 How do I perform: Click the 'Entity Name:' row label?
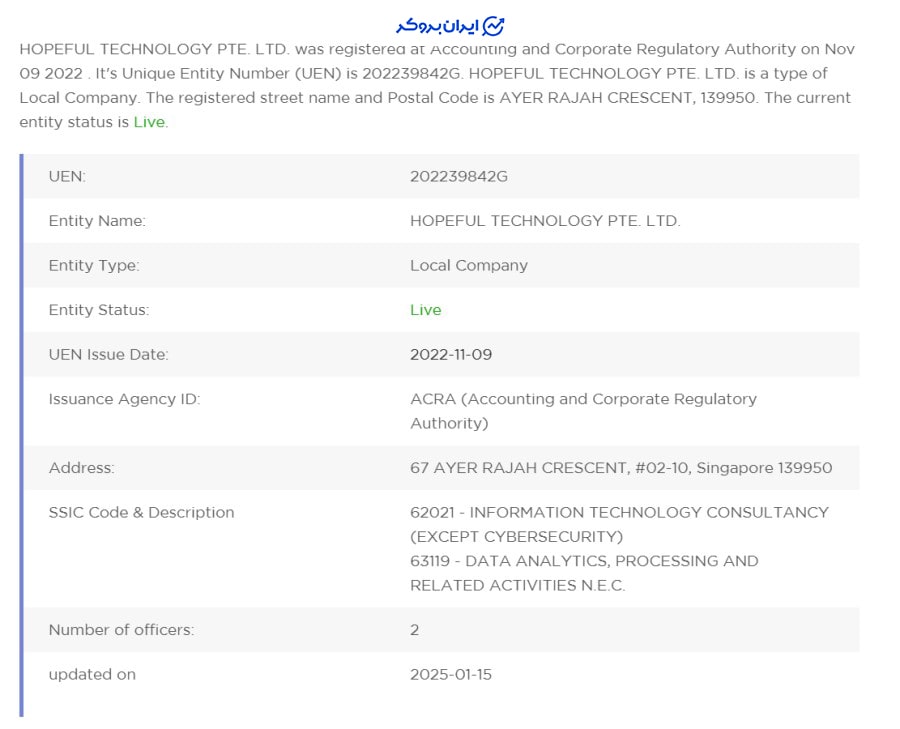click(97, 221)
